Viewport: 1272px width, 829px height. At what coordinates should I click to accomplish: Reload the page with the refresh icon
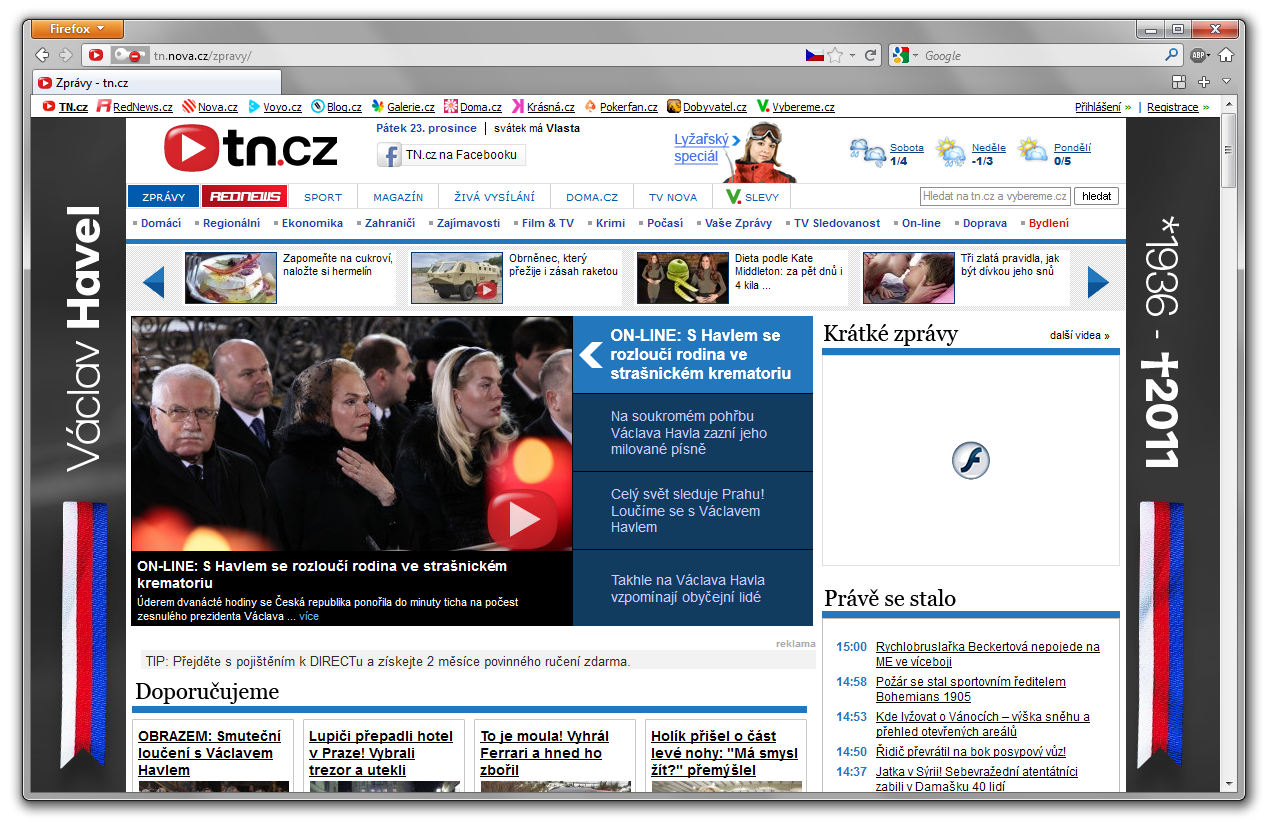(x=871, y=55)
